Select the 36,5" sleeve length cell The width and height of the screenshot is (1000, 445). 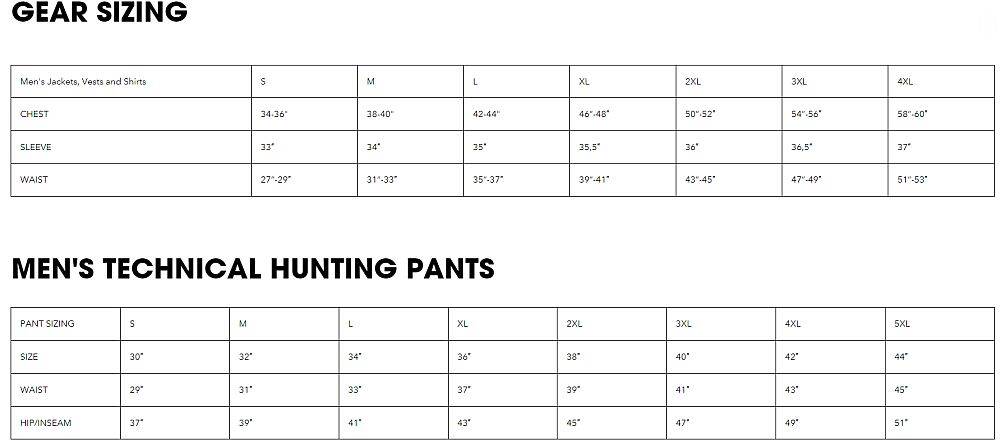tap(801, 147)
